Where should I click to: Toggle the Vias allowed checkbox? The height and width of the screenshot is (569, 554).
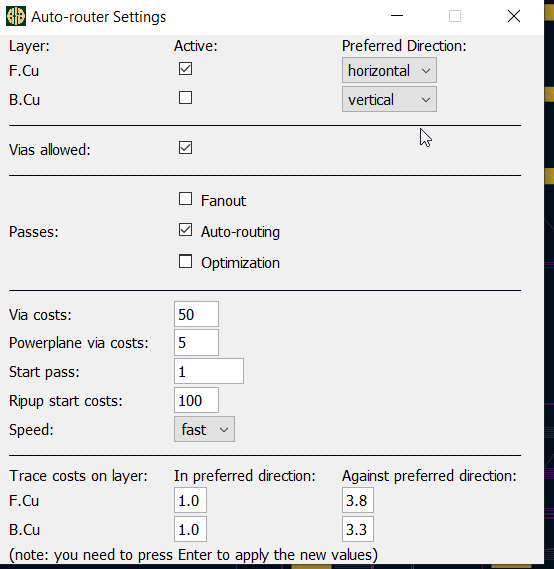[x=185, y=148]
